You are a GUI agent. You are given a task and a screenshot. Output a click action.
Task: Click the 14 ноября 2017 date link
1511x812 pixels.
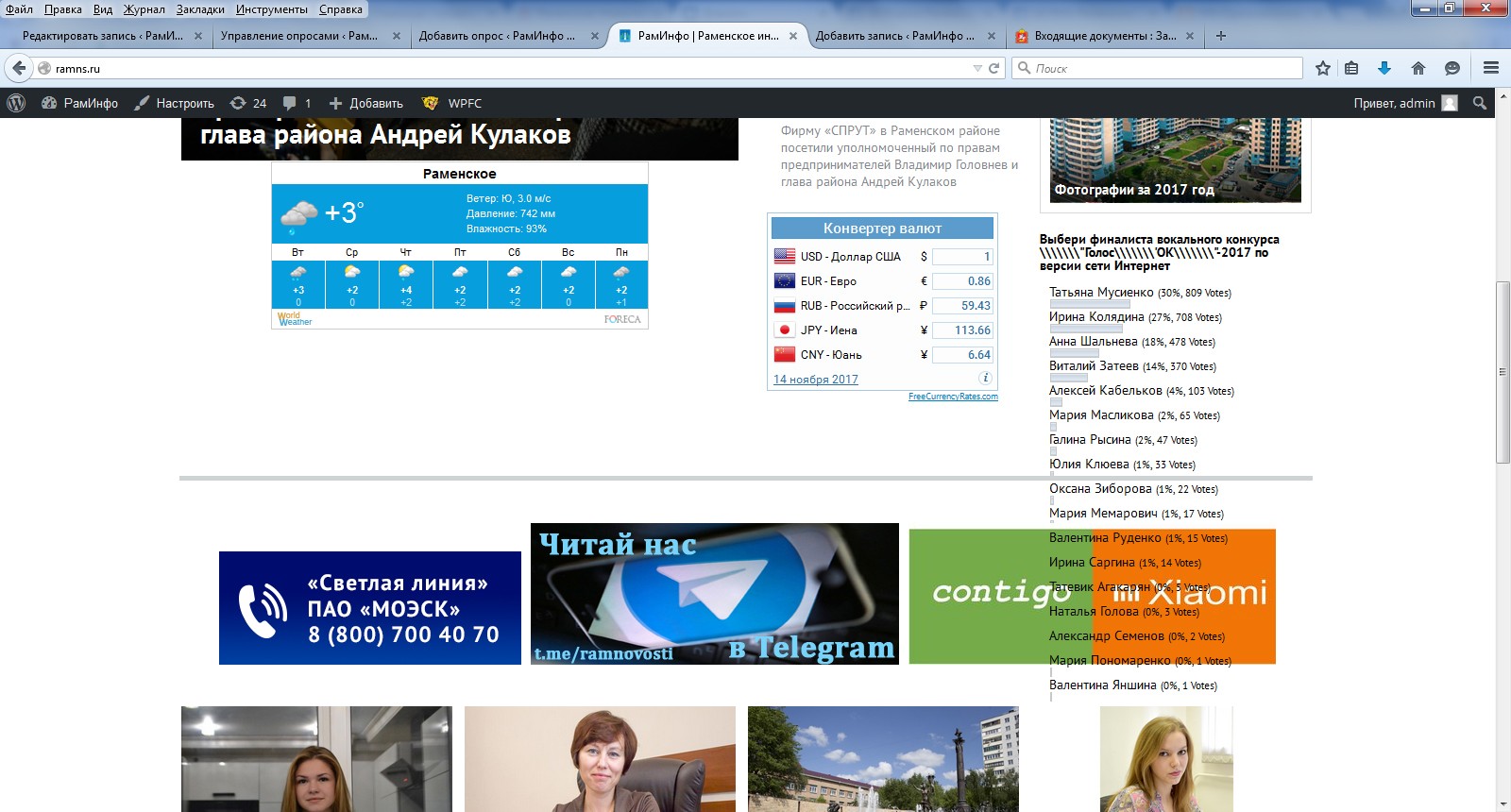[816, 380]
